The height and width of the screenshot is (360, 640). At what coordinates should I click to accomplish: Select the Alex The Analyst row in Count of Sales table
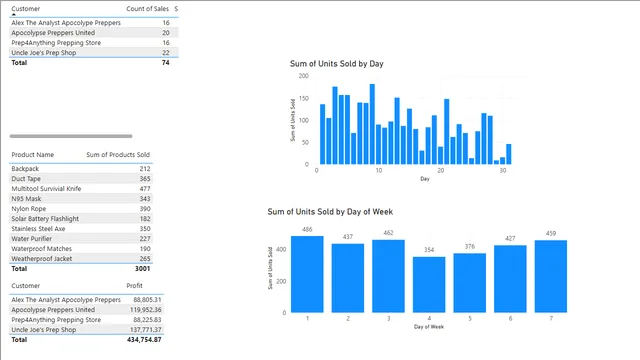point(93,23)
